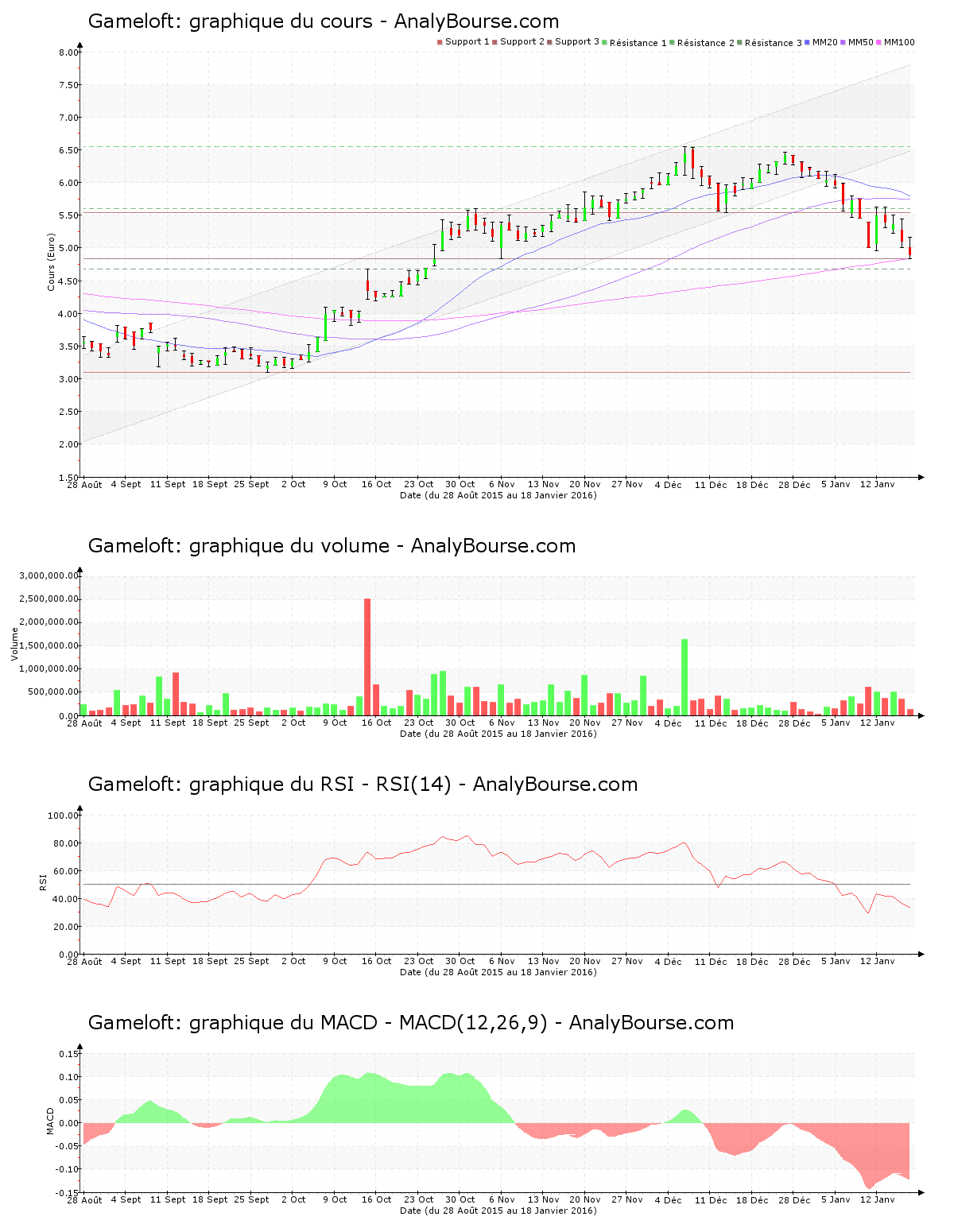Click the 80.00 value on RSI axis
This screenshot has height=1232, width=954.
(x=67, y=843)
